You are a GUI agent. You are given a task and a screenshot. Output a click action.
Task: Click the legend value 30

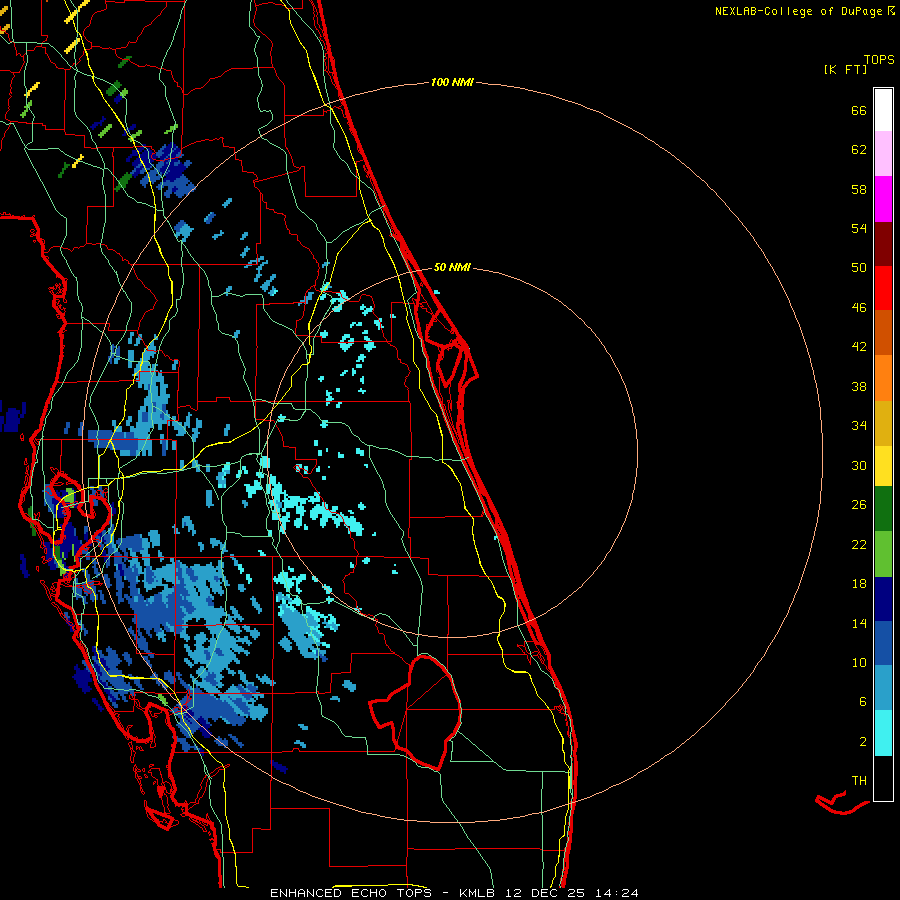[x=859, y=465]
